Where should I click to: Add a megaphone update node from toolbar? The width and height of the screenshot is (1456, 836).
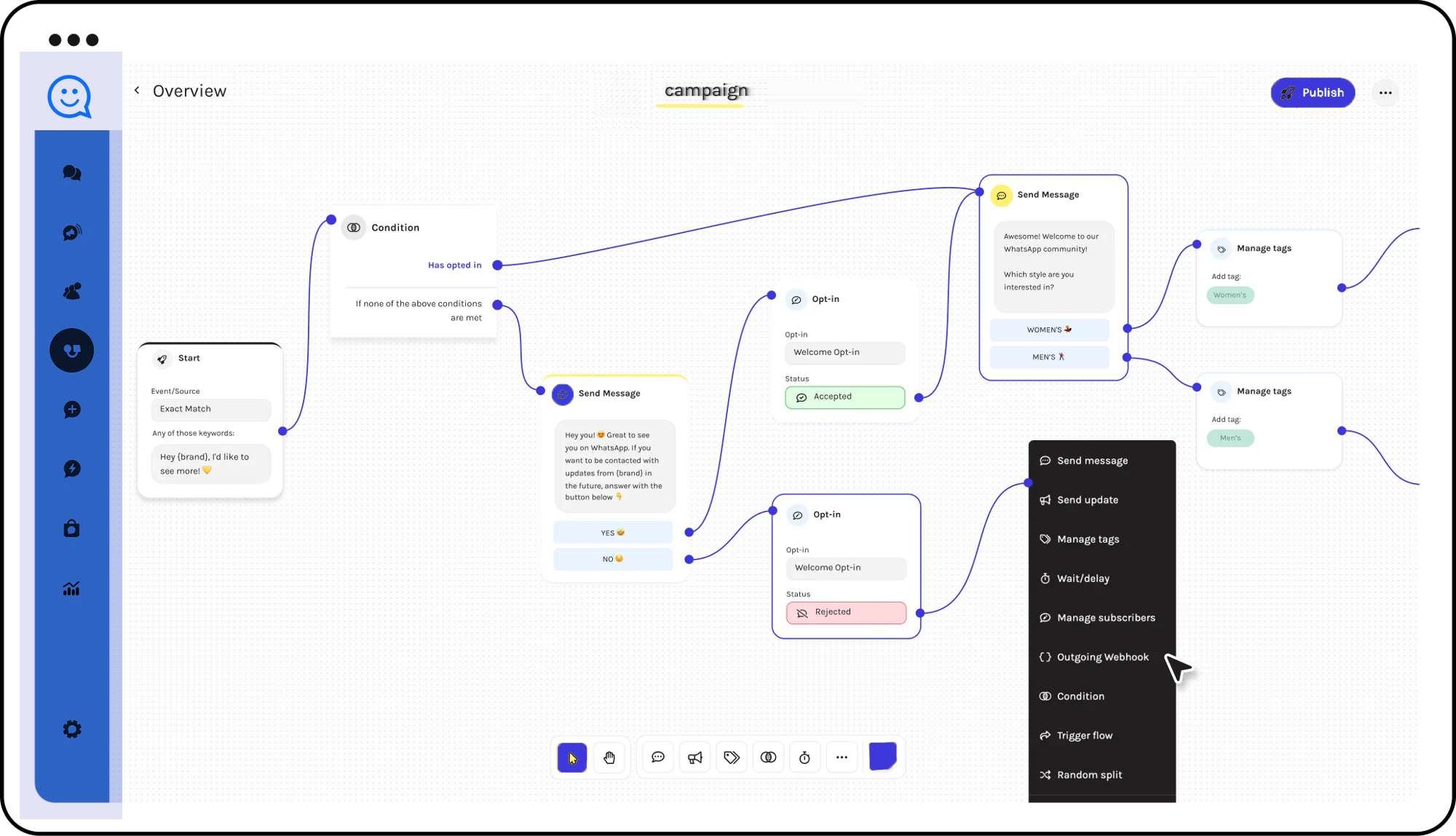[x=695, y=757]
